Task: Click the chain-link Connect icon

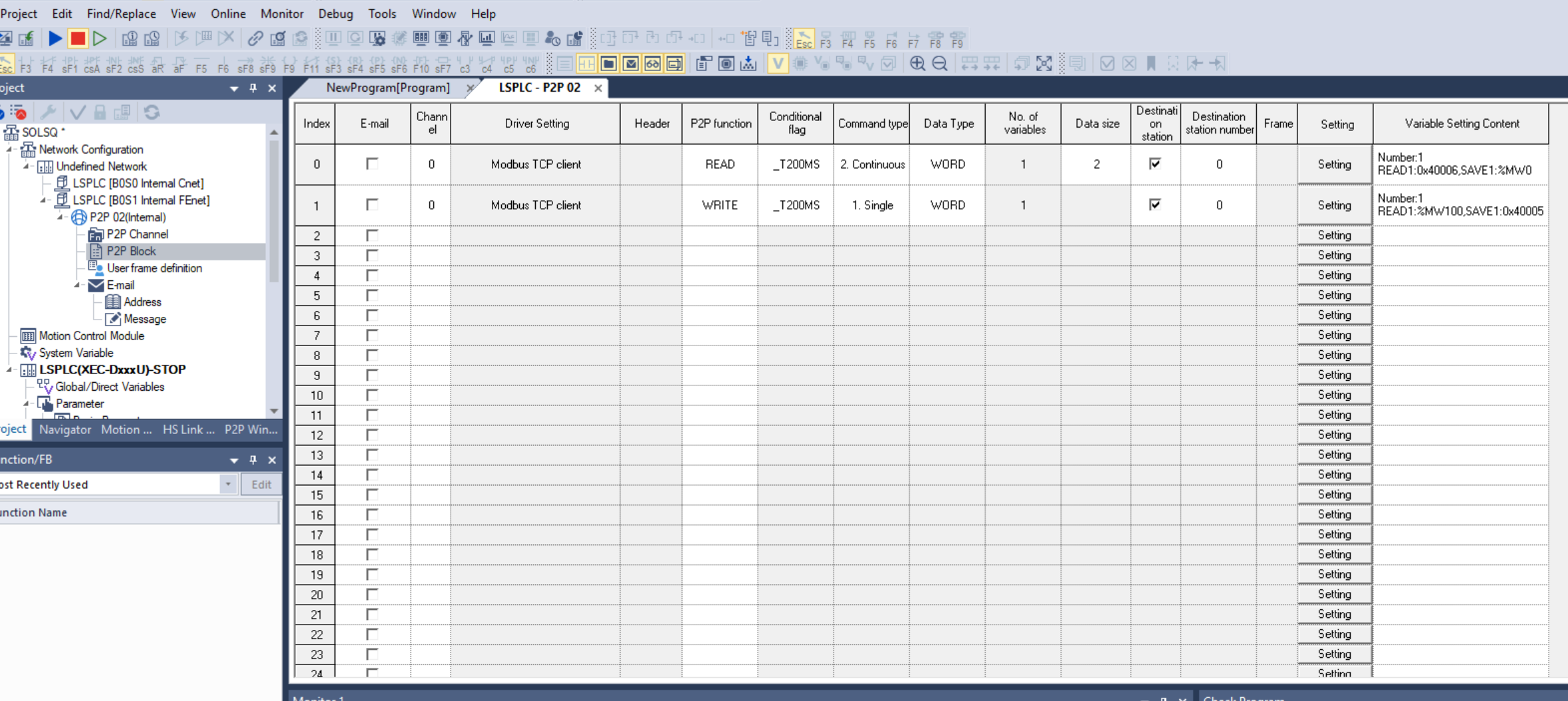Action: click(x=255, y=39)
